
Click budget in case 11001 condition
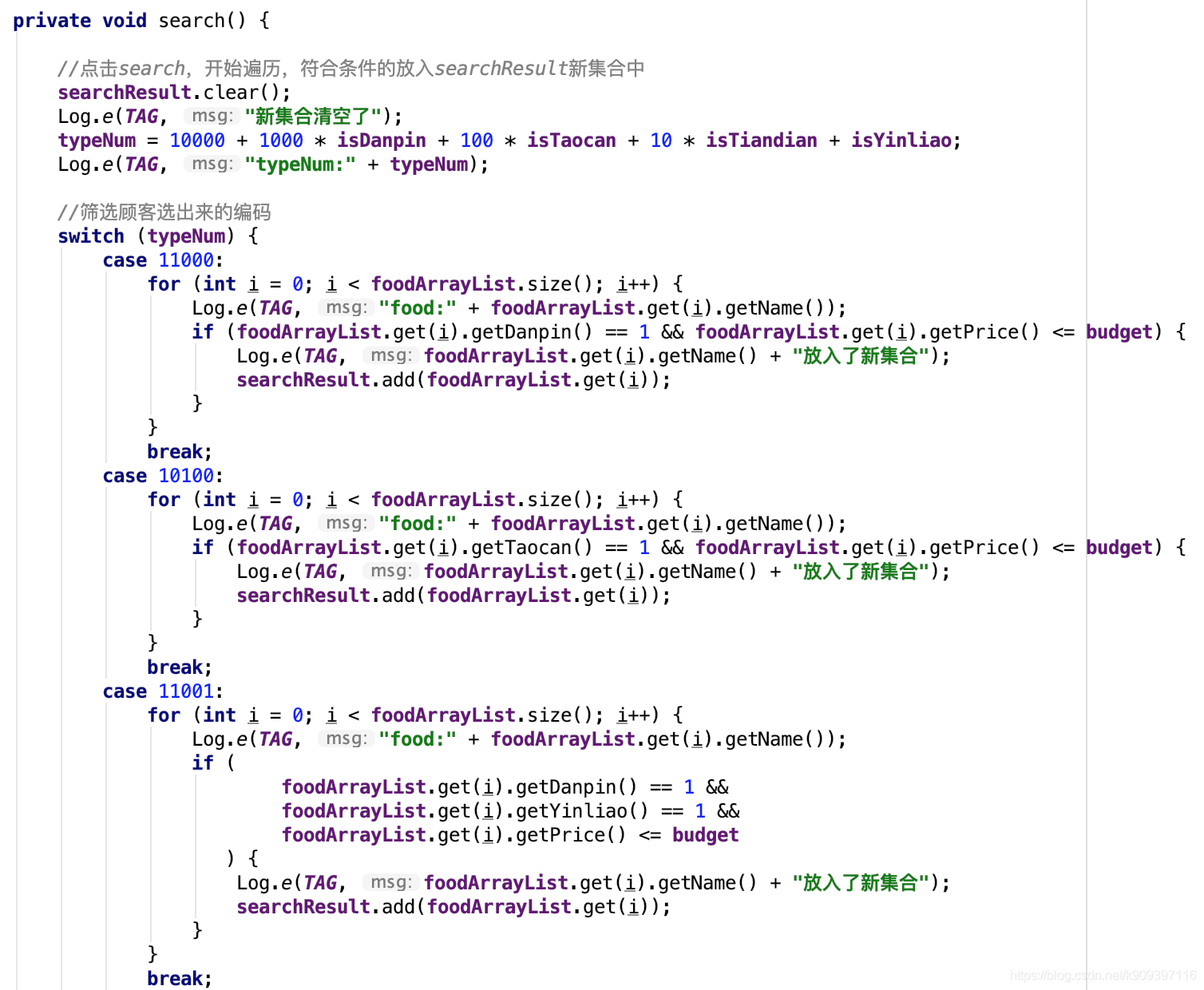706,835
